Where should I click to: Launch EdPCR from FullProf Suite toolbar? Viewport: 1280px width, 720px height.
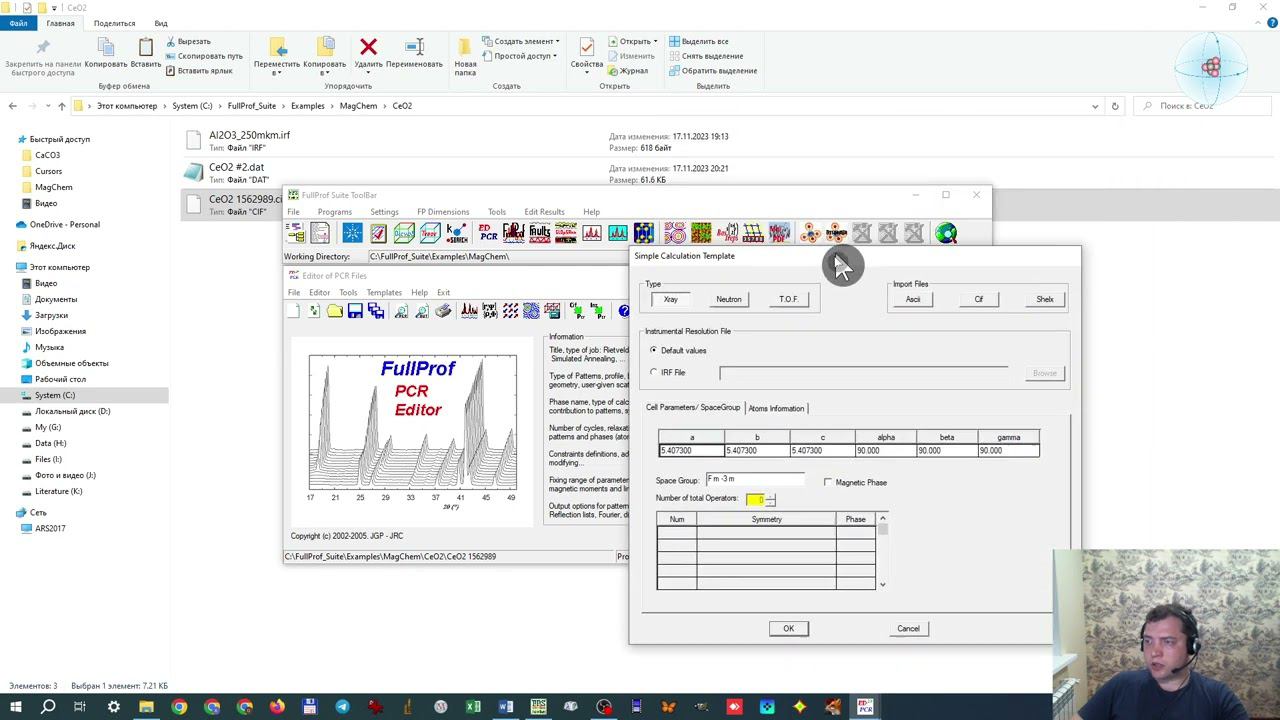coord(488,233)
